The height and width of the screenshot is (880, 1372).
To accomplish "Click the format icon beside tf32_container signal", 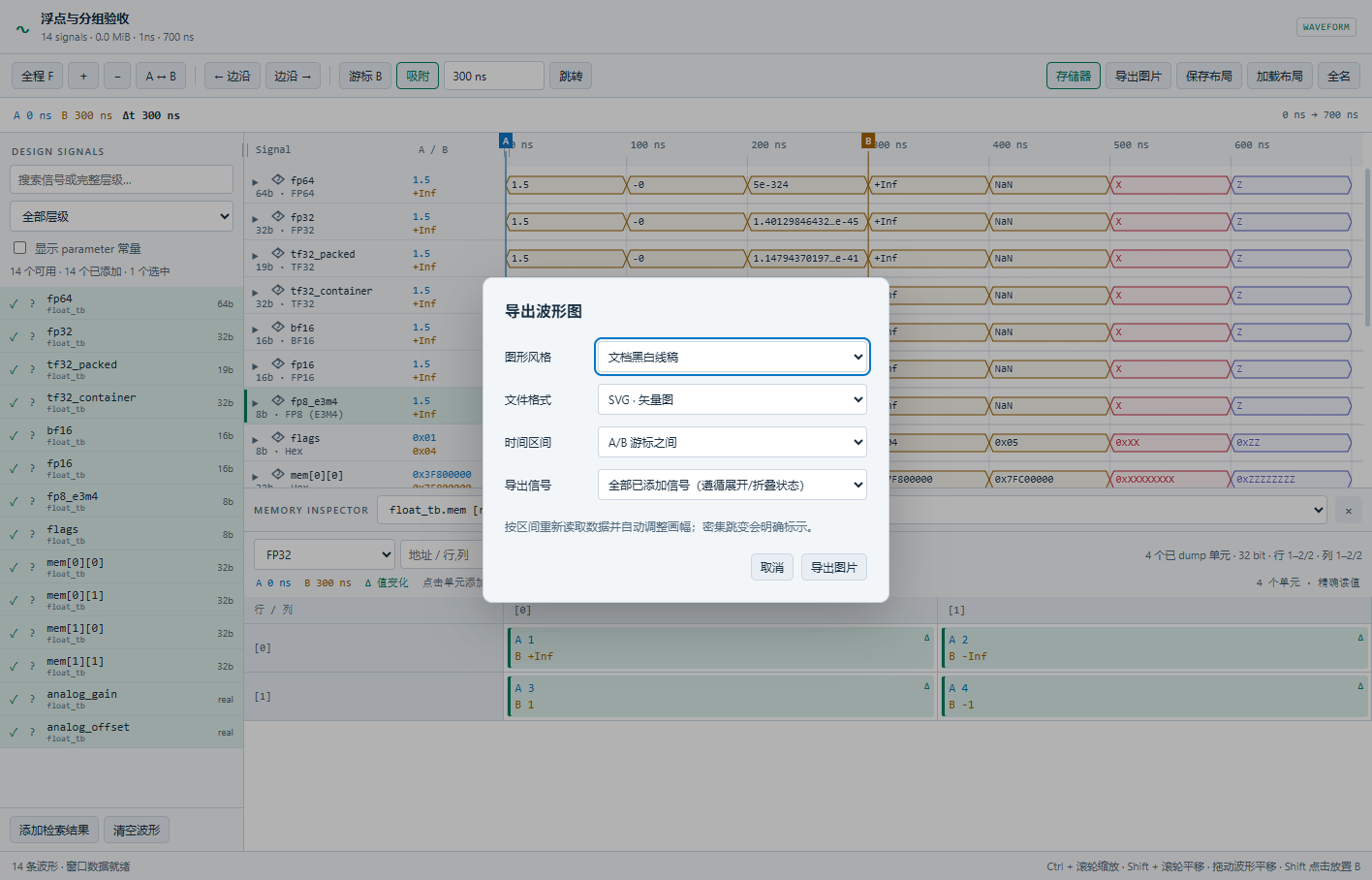I will tap(278, 291).
